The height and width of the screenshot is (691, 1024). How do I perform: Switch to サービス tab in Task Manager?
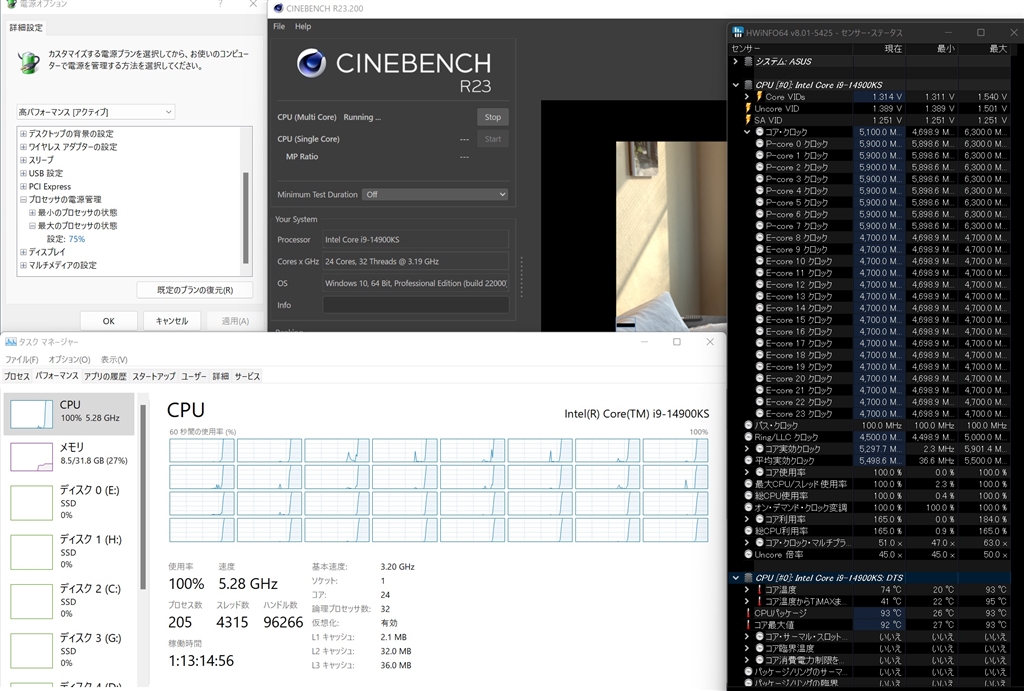(248, 376)
